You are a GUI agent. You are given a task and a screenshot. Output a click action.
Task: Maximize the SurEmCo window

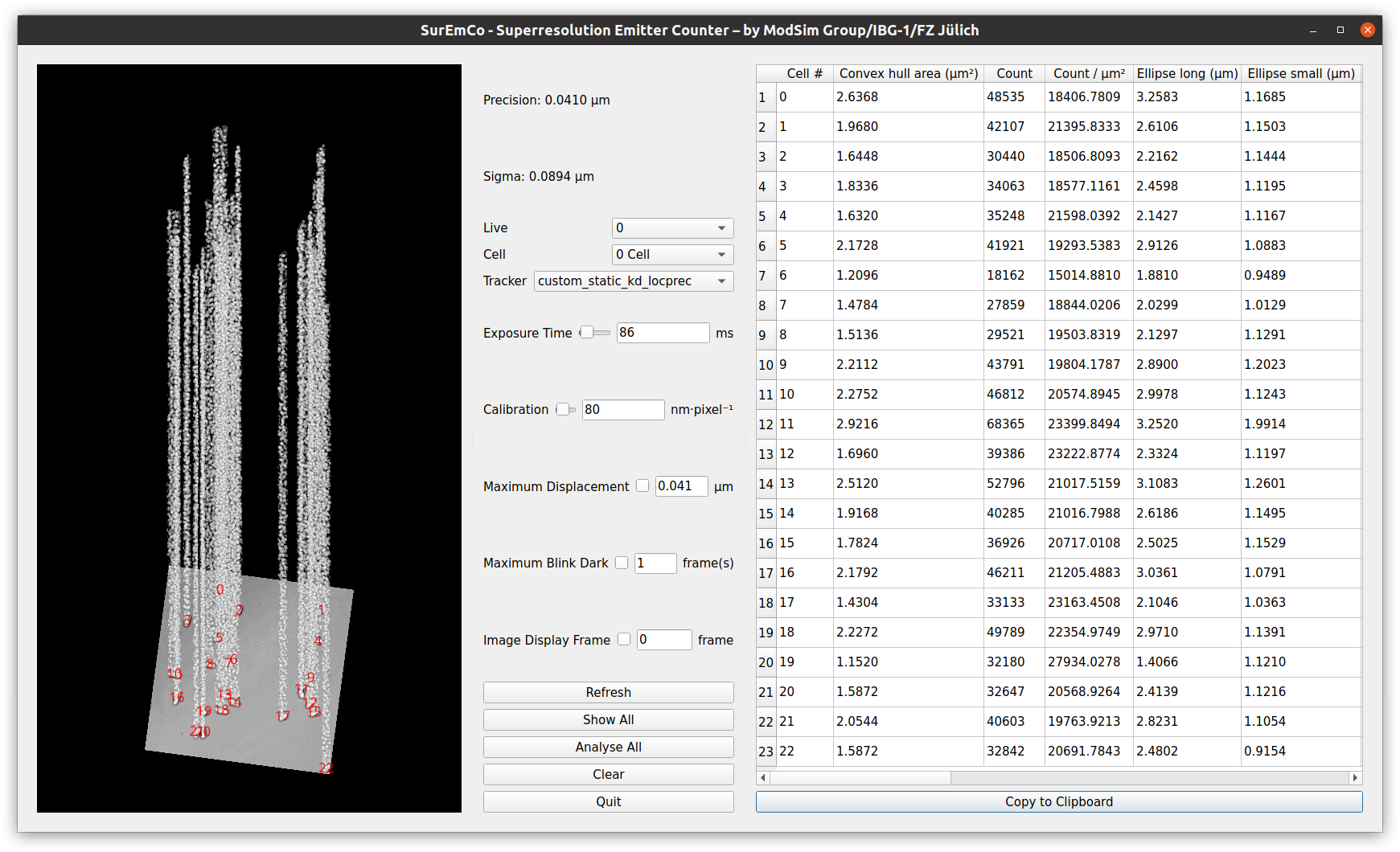point(1340,30)
